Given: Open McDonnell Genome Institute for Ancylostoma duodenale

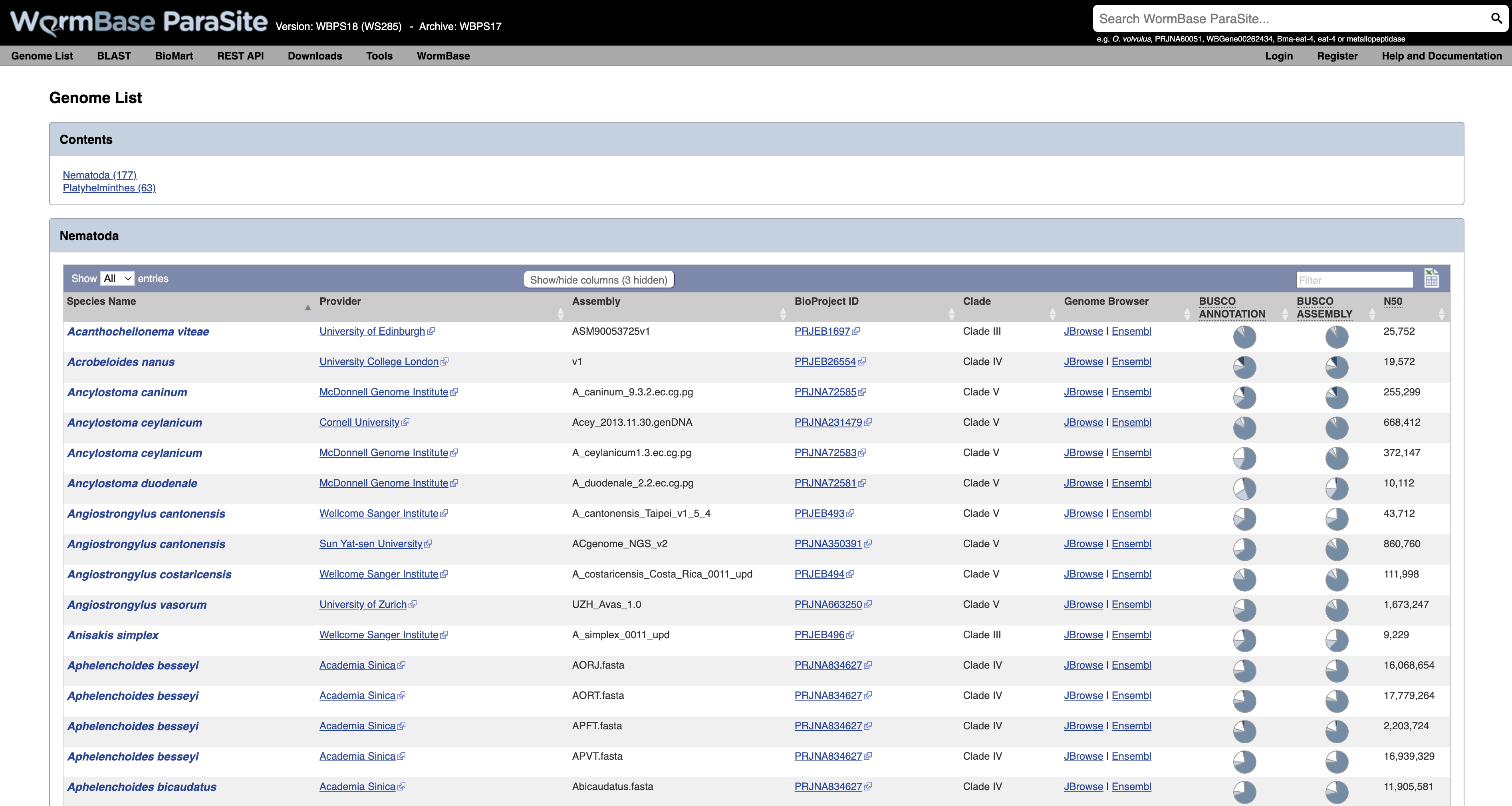Looking at the screenshot, I should pyautogui.click(x=384, y=483).
